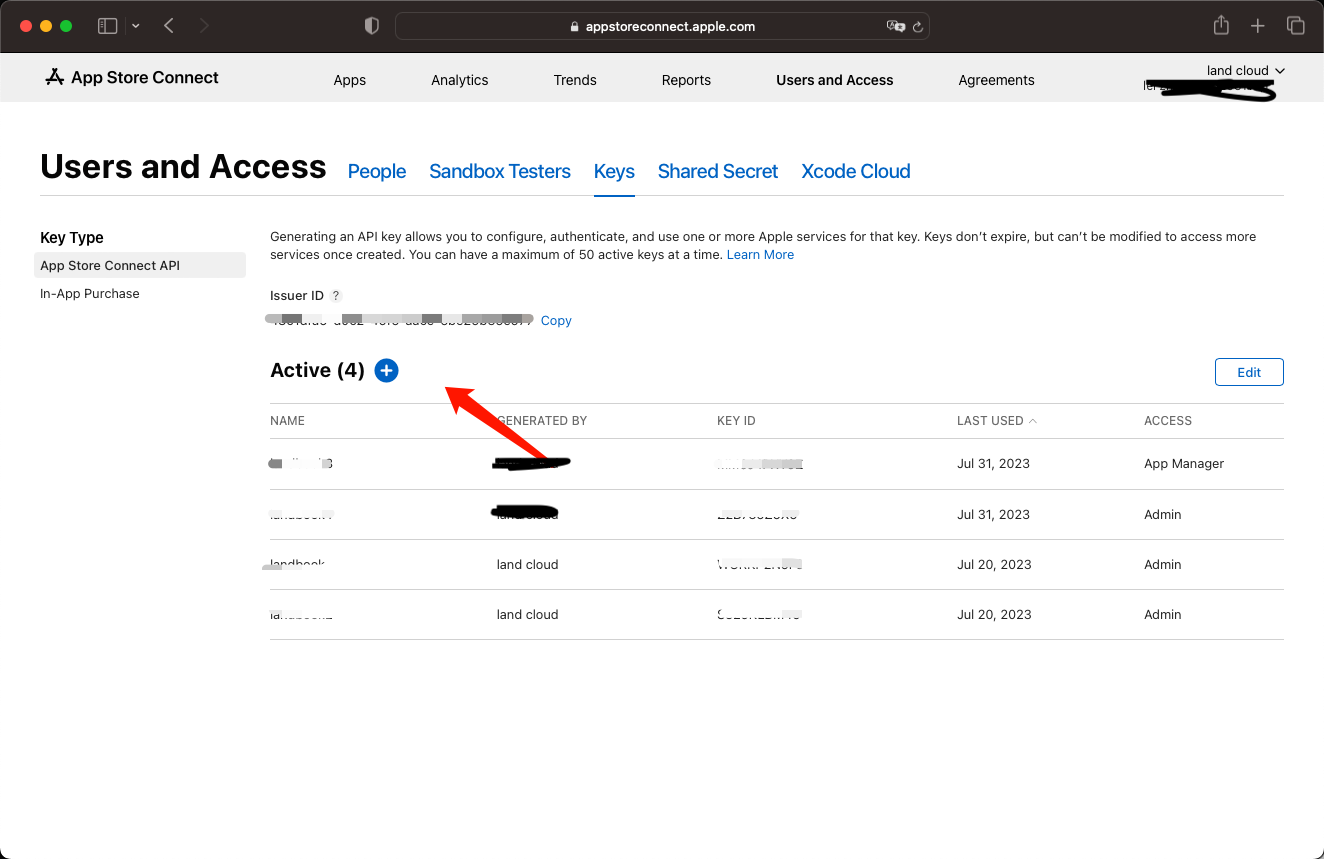The height and width of the screenshot is (859, 1324).
Task: Expand the sidebar dropdown chevron in toolbar
Action: [136, 26]
